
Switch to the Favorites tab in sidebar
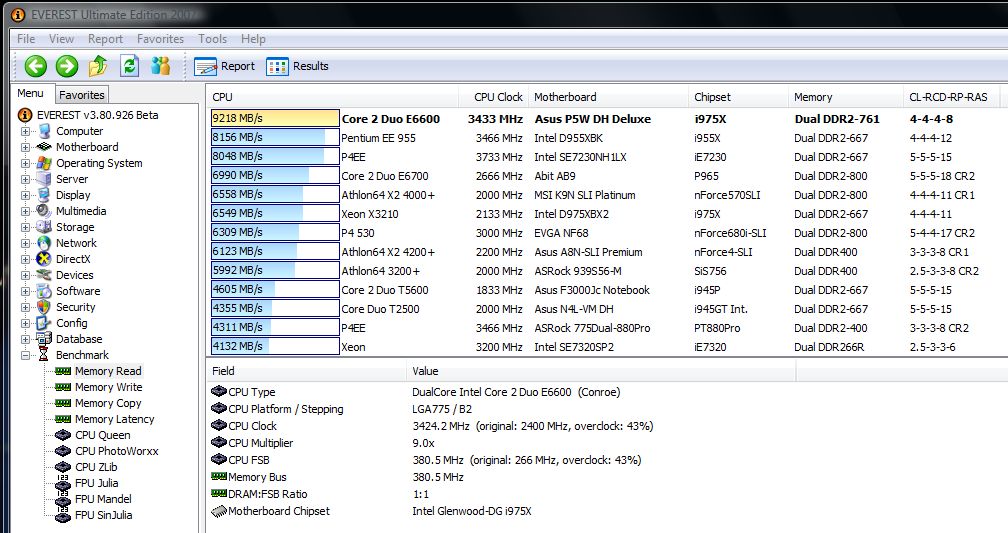click(82, 95)
